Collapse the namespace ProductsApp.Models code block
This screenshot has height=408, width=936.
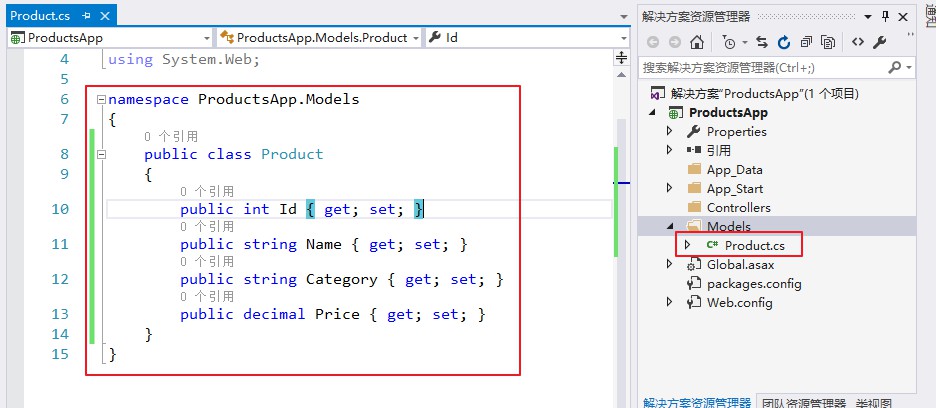coord(99,100)
